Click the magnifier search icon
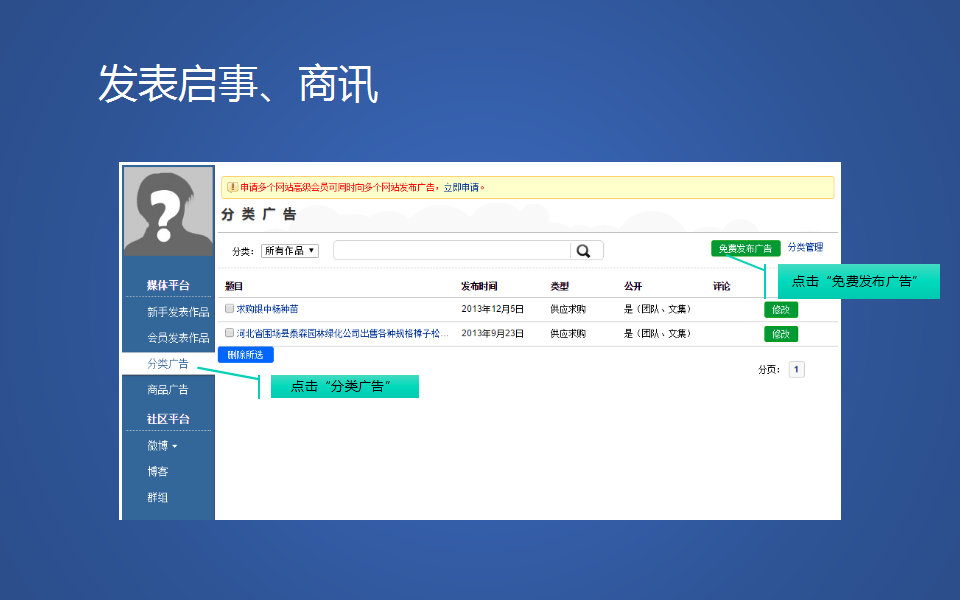The height and width of the screenshot is (600, 960). pos(583,251)
